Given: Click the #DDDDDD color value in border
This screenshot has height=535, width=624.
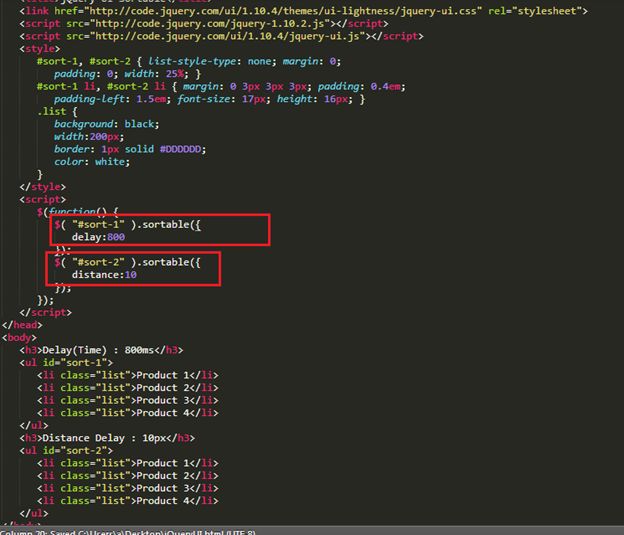Looking at the screenshot, I should point(180,149).
